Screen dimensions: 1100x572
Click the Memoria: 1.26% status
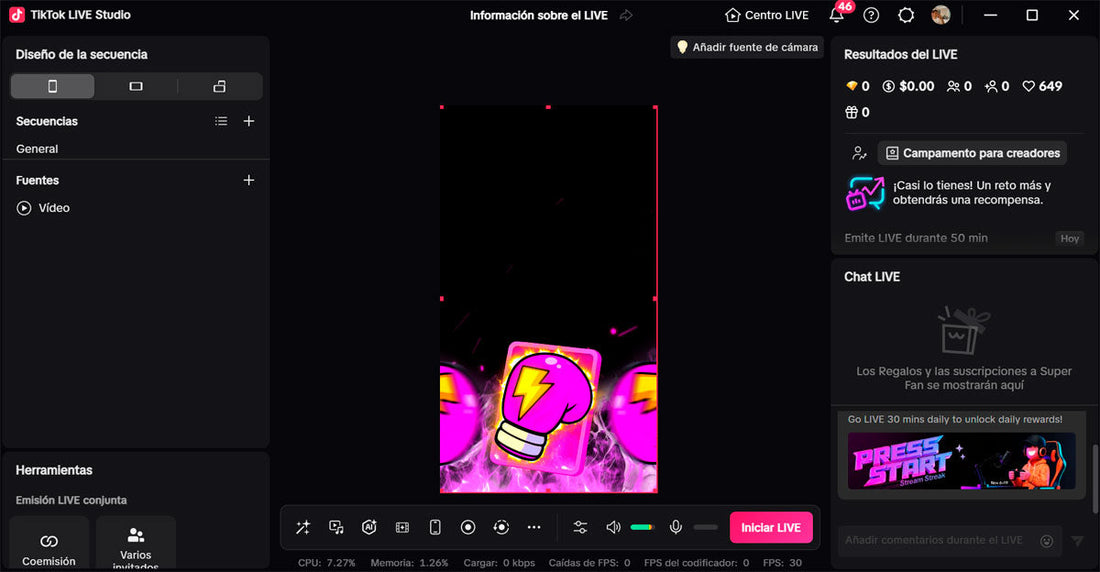pyautogui.click(x=409, y=563)
